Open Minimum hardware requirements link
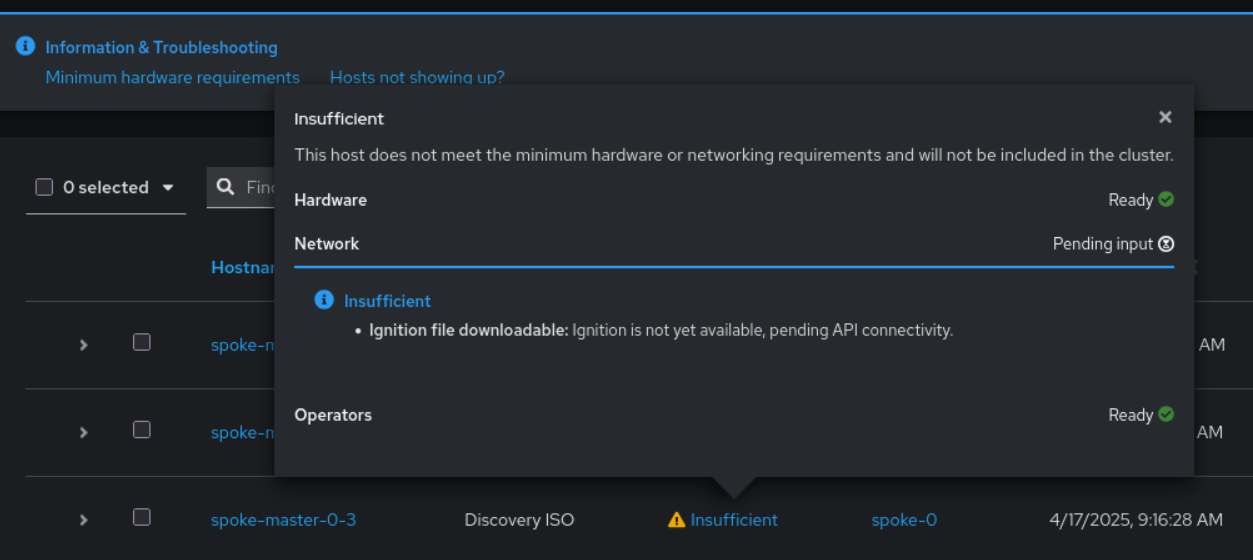 (x=172, y=77)
